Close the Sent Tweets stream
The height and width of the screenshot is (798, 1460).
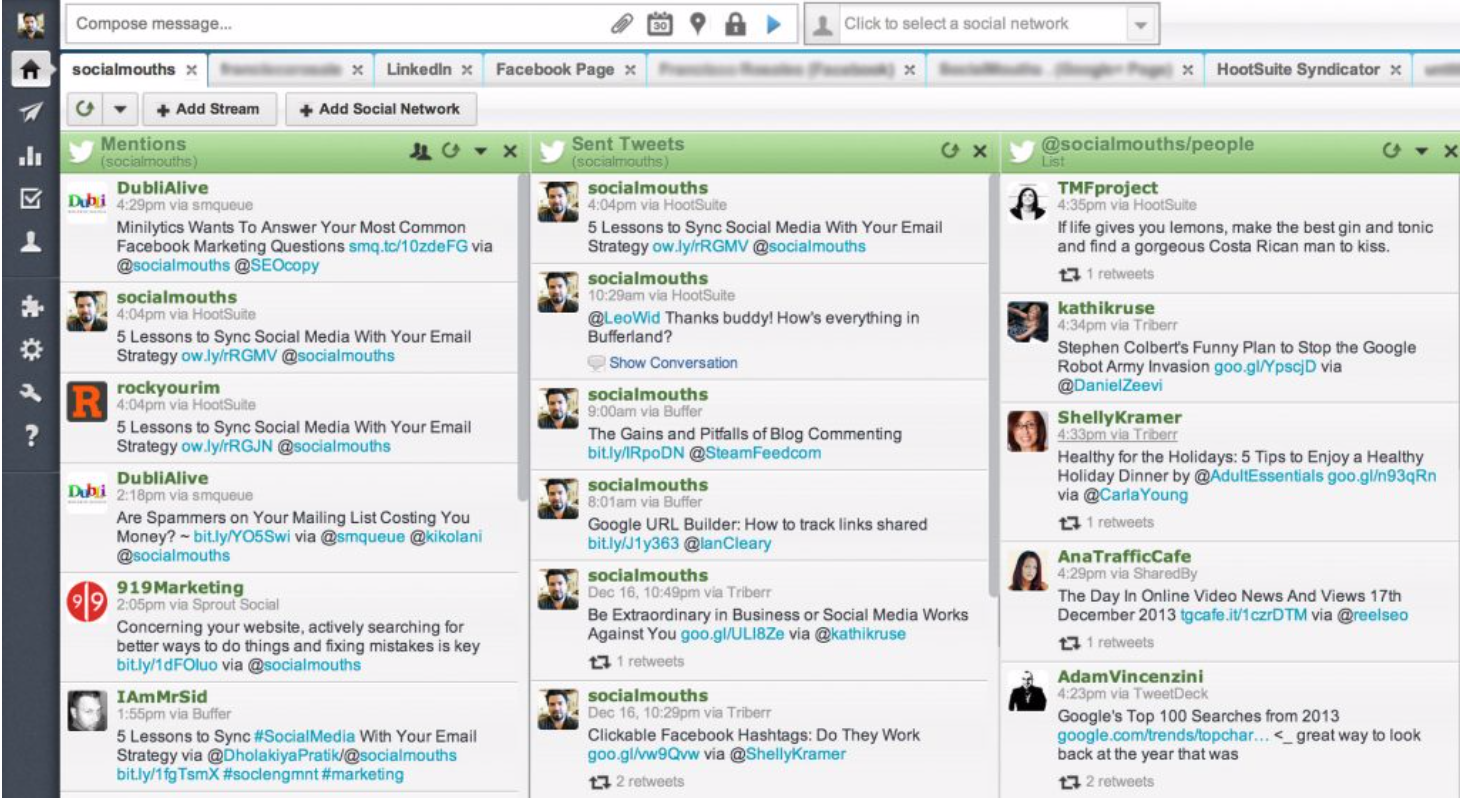click(980, 152)
